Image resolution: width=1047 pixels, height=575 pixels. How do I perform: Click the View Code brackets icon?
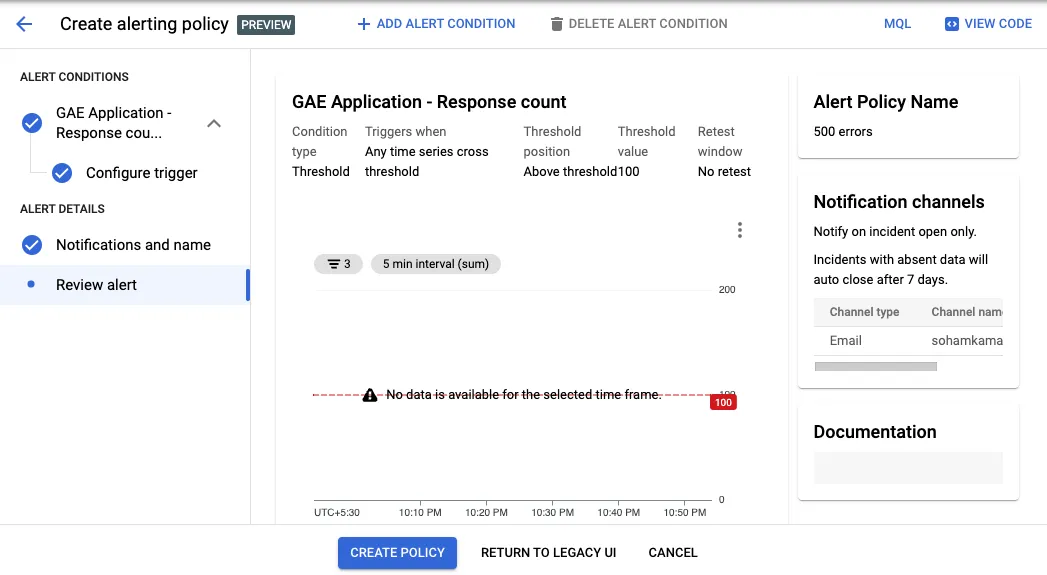click(x=952, y=24)
